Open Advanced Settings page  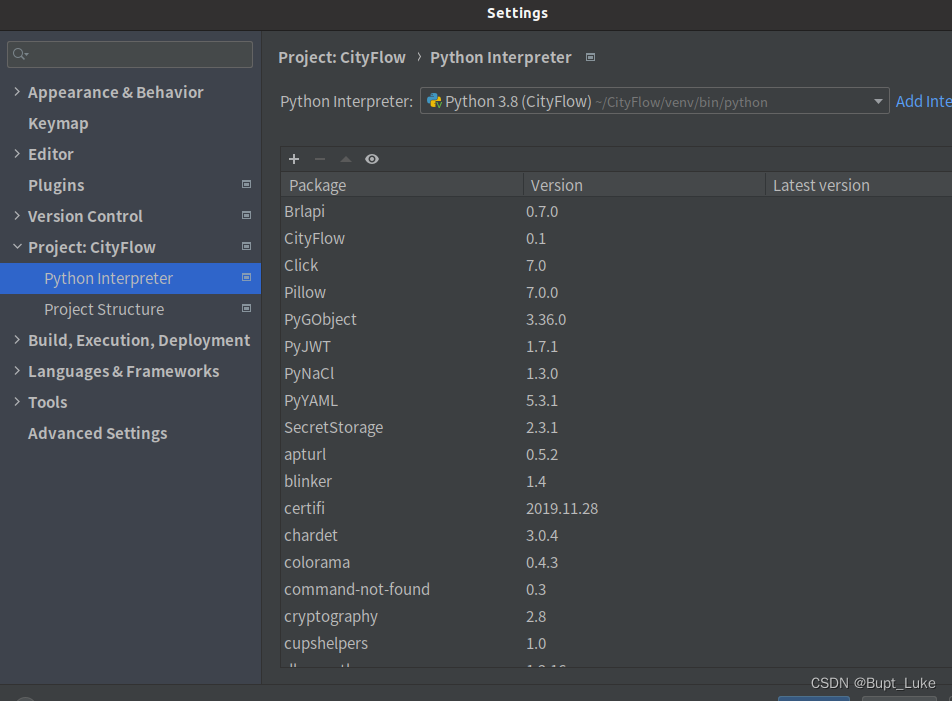click(98, 433)
